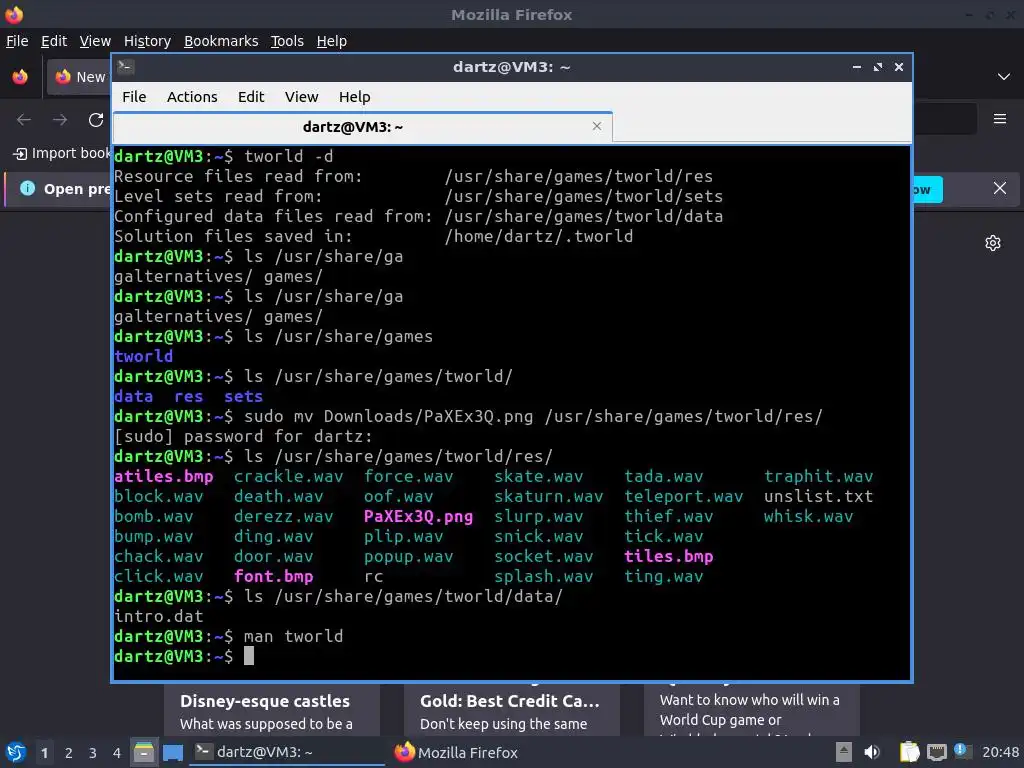
Task: Open terminal Help menu
Action: [355, 97]
